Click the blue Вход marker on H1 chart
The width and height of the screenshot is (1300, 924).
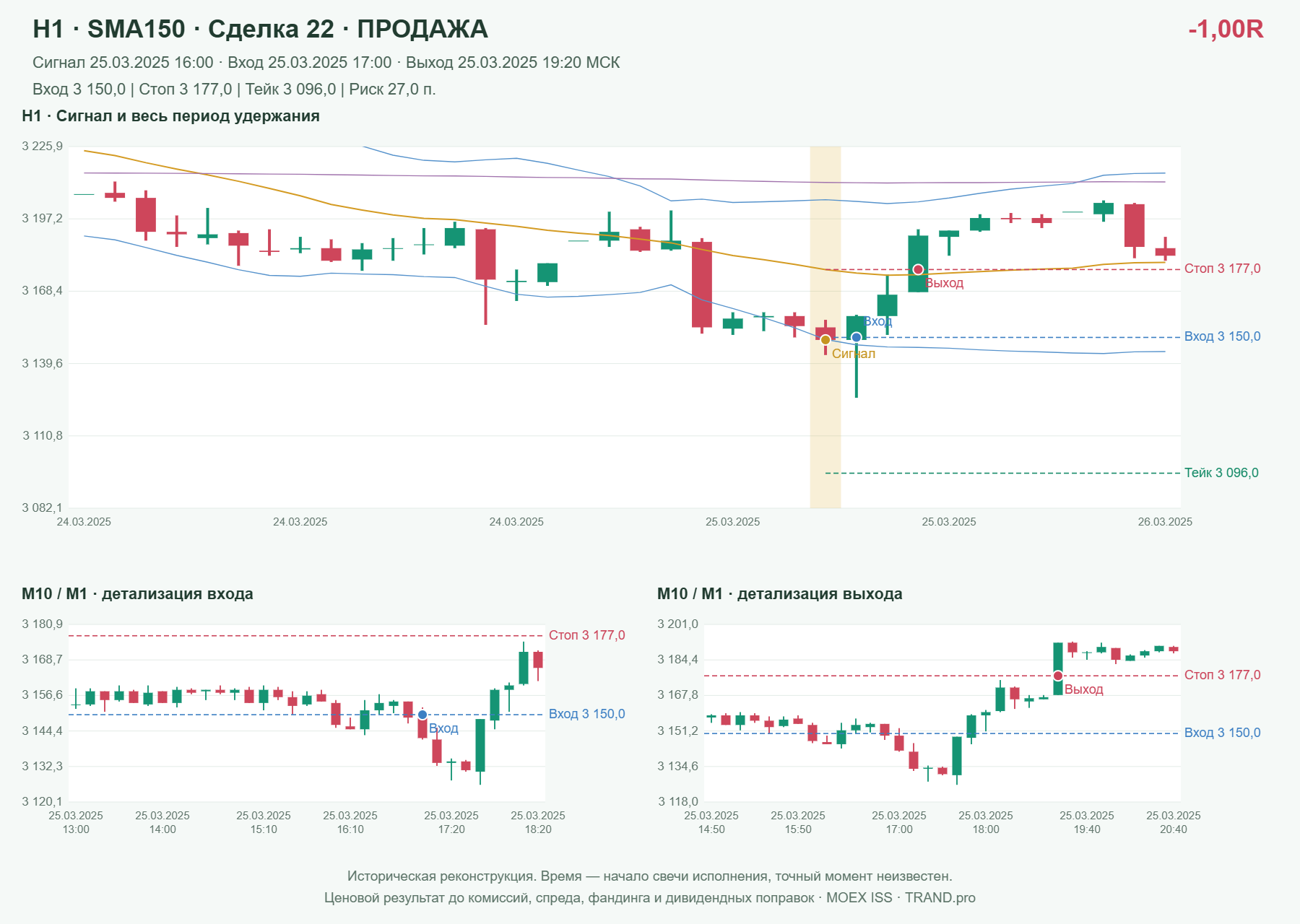857,337
